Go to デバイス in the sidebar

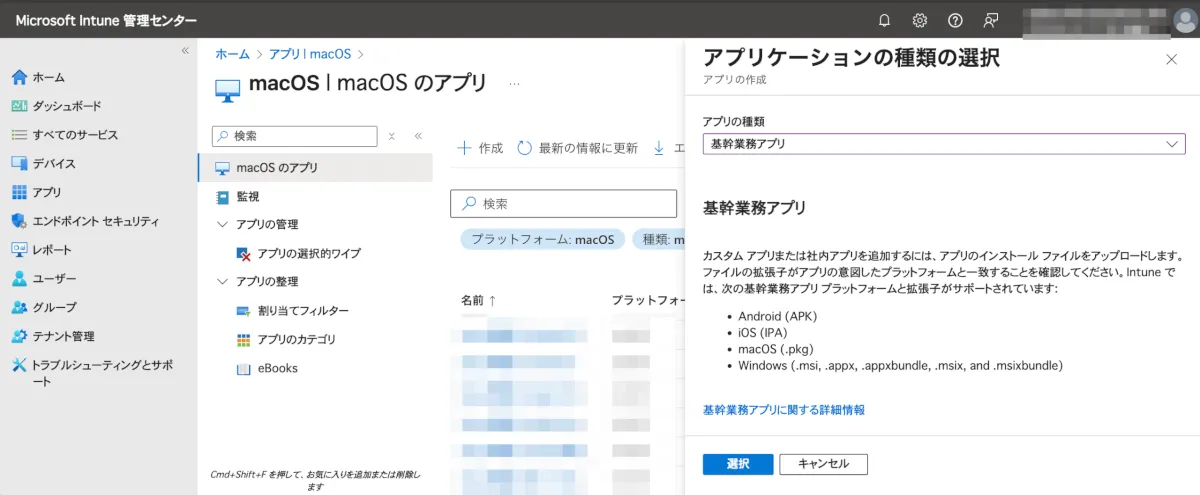pos(53,164)
